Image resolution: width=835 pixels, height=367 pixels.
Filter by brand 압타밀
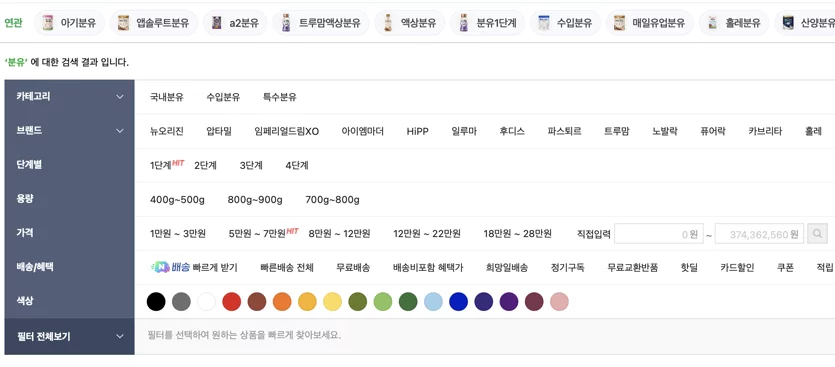click(219, 131)
